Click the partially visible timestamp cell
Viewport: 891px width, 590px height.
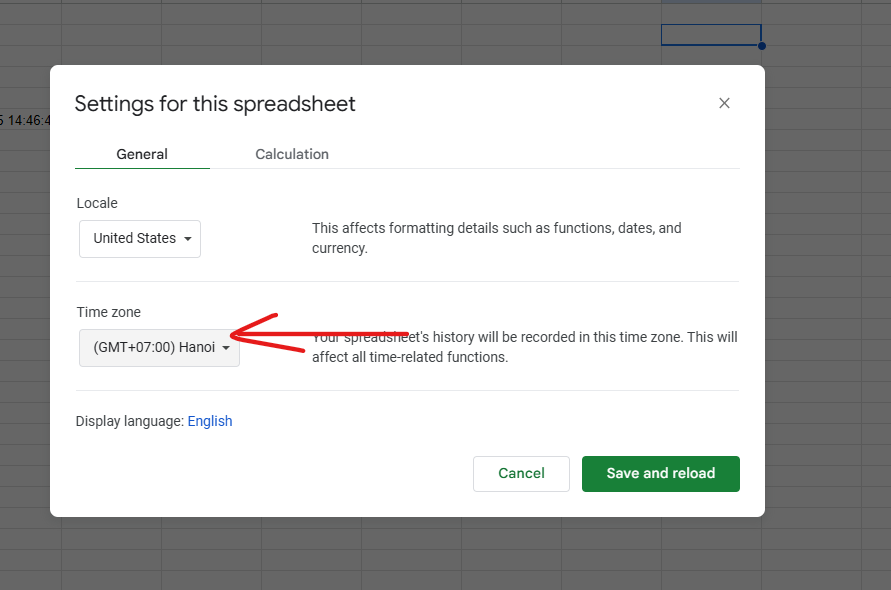pos(26,120)
